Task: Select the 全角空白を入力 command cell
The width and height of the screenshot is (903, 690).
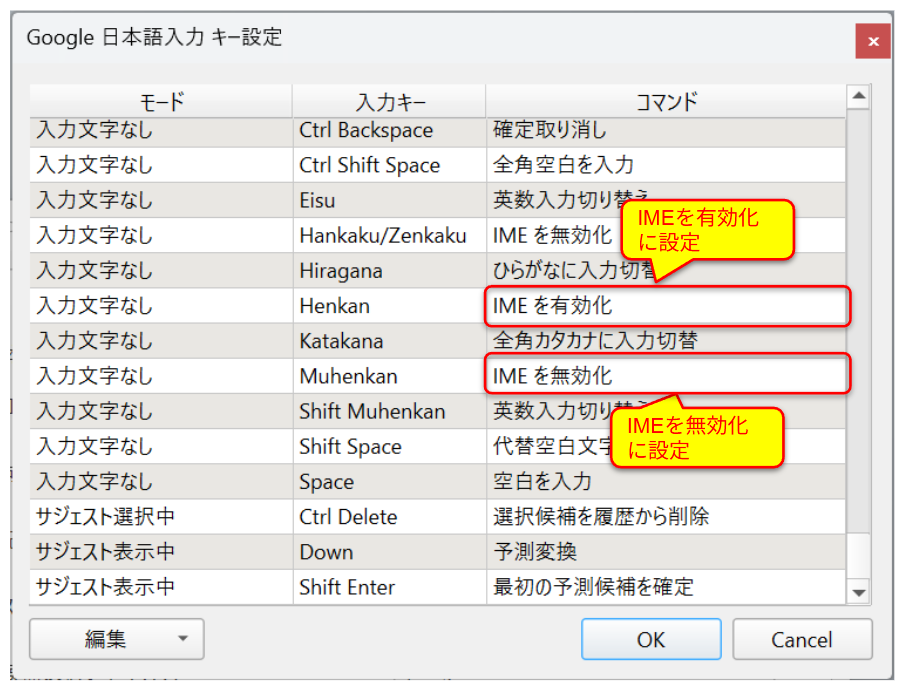Action: (666, 165)
